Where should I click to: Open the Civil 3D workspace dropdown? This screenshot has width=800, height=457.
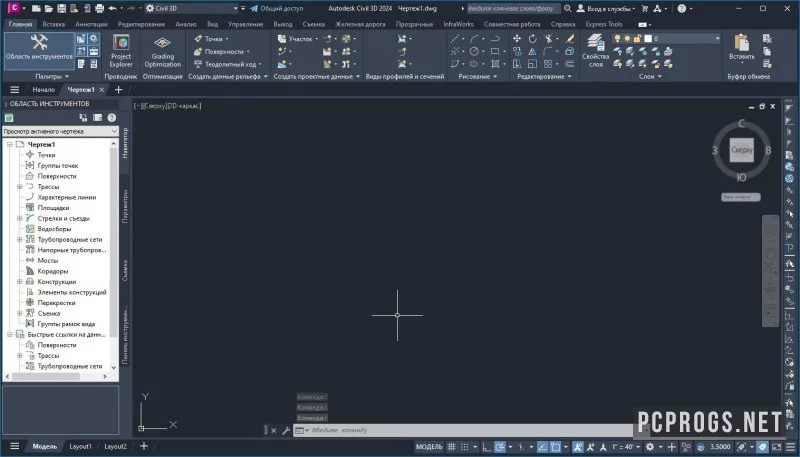tap(192, 8)
